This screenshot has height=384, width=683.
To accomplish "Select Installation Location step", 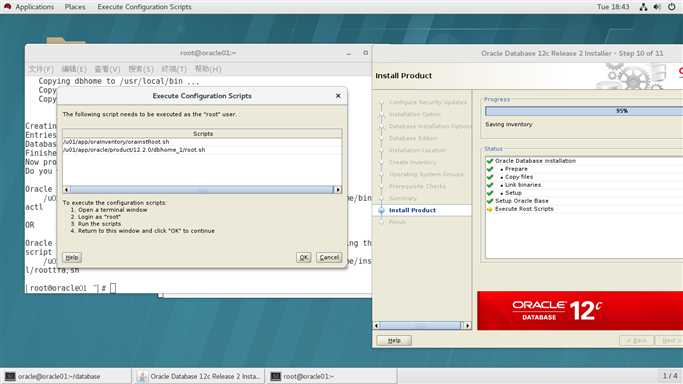I will click(x=417, y=150).
